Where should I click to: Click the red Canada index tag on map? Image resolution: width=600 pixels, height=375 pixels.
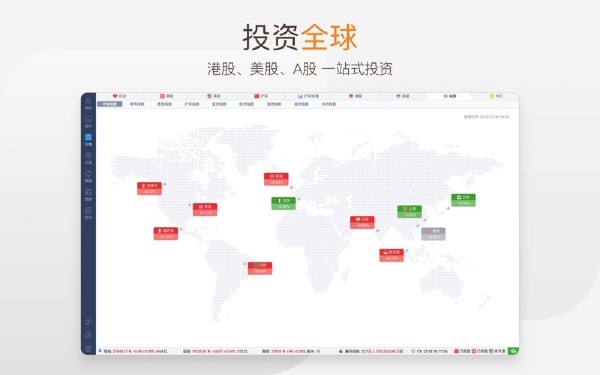149,188
